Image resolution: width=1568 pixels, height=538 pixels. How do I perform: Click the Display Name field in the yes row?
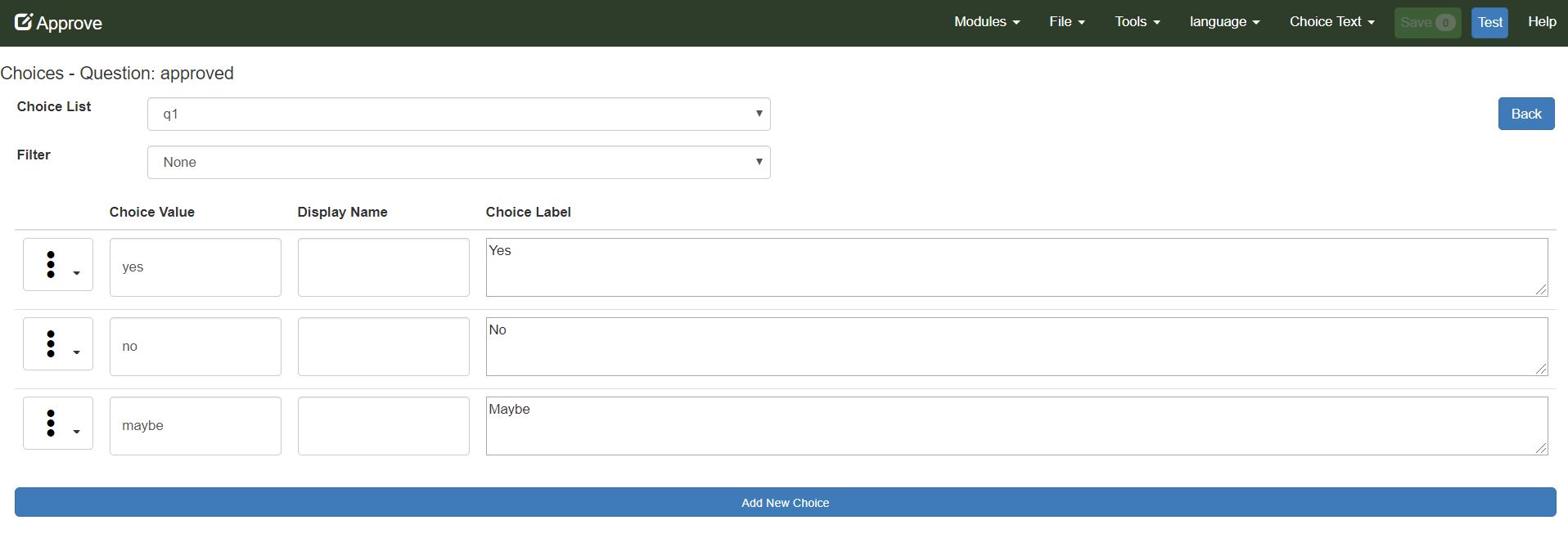click(x=384, y=267)
